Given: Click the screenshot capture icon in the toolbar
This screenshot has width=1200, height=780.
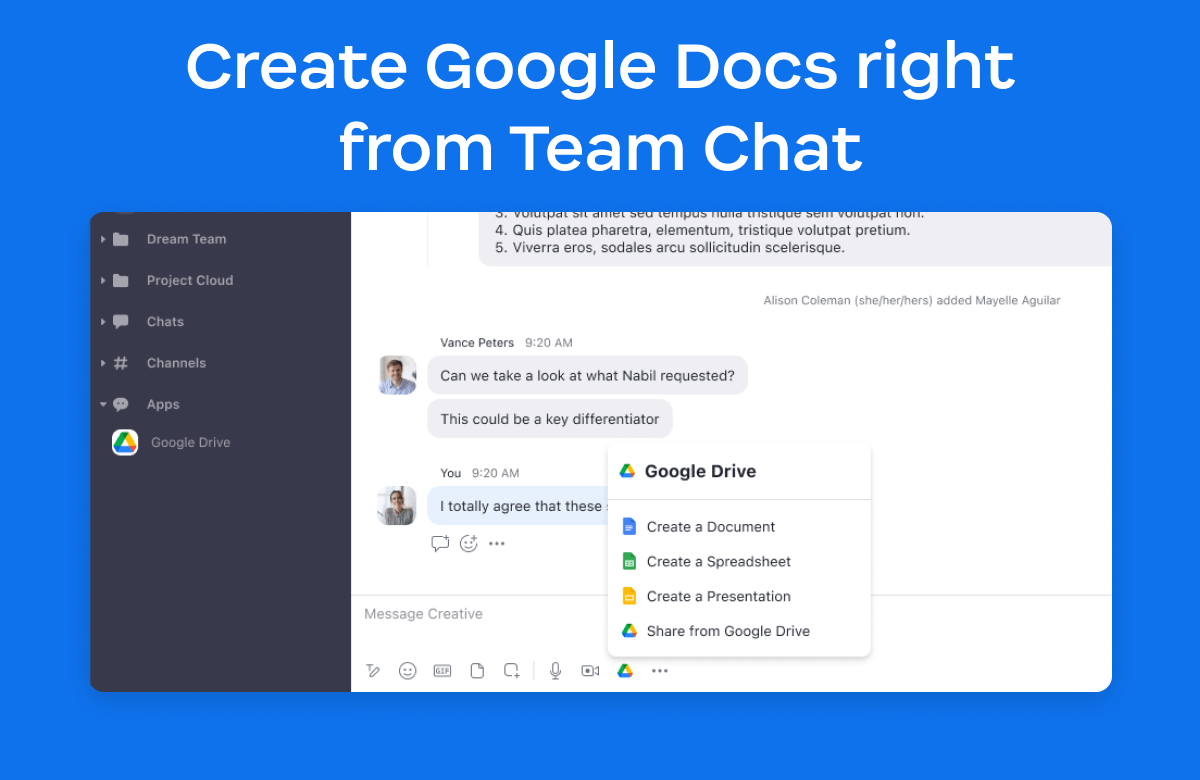Looking at the screenshot, I should point(512,671).
